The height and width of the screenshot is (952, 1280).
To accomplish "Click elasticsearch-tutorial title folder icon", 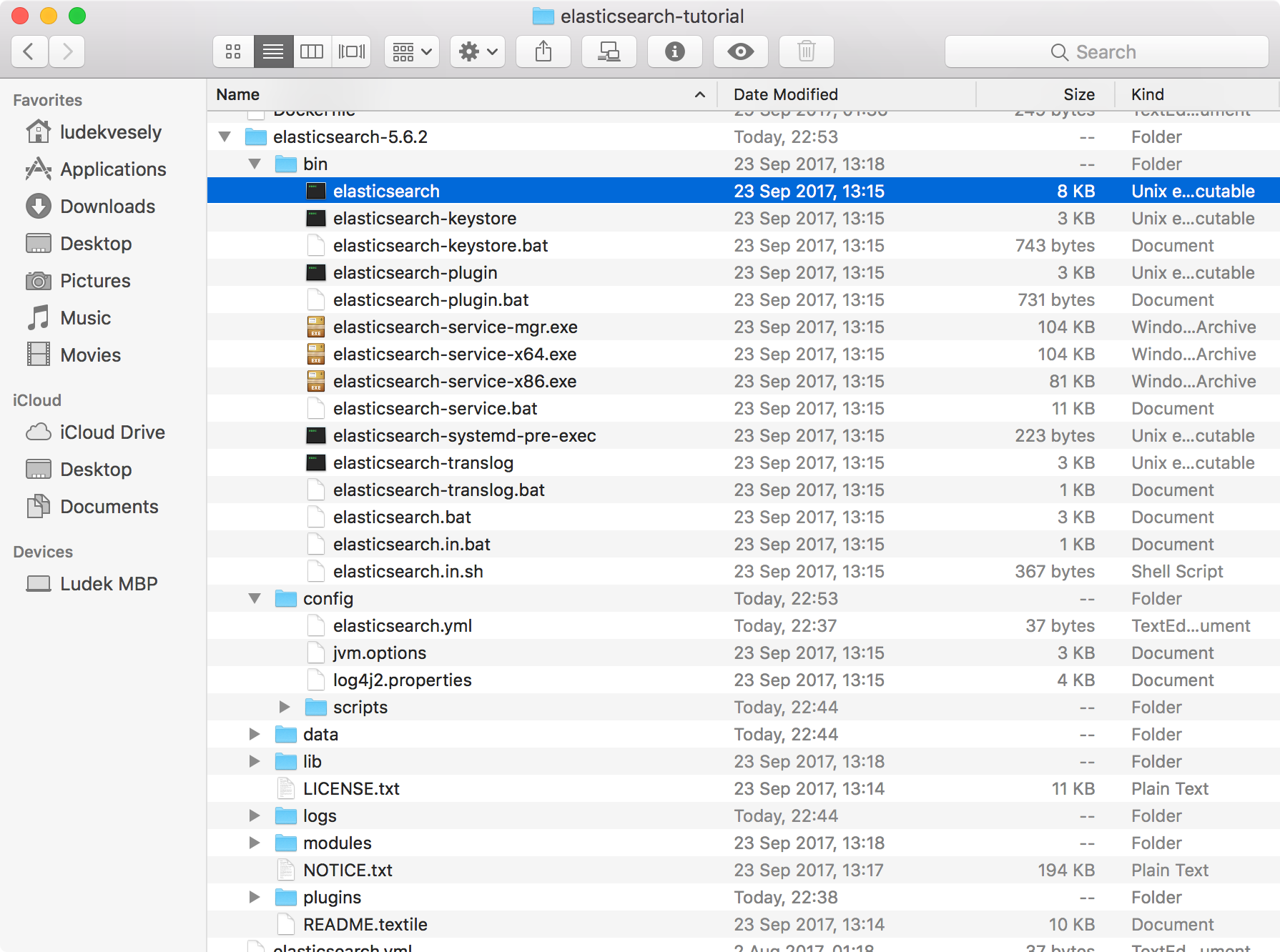I will click(x=543, y=16).
